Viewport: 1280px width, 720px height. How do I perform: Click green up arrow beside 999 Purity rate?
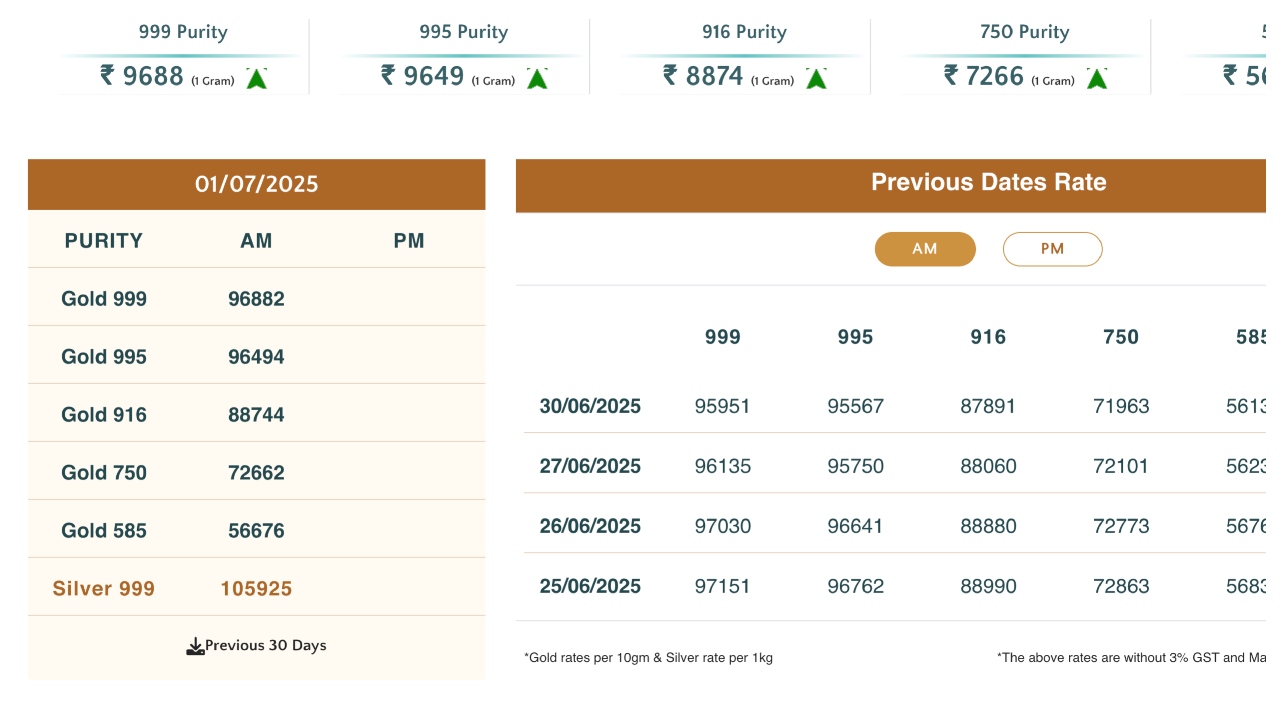256,78
